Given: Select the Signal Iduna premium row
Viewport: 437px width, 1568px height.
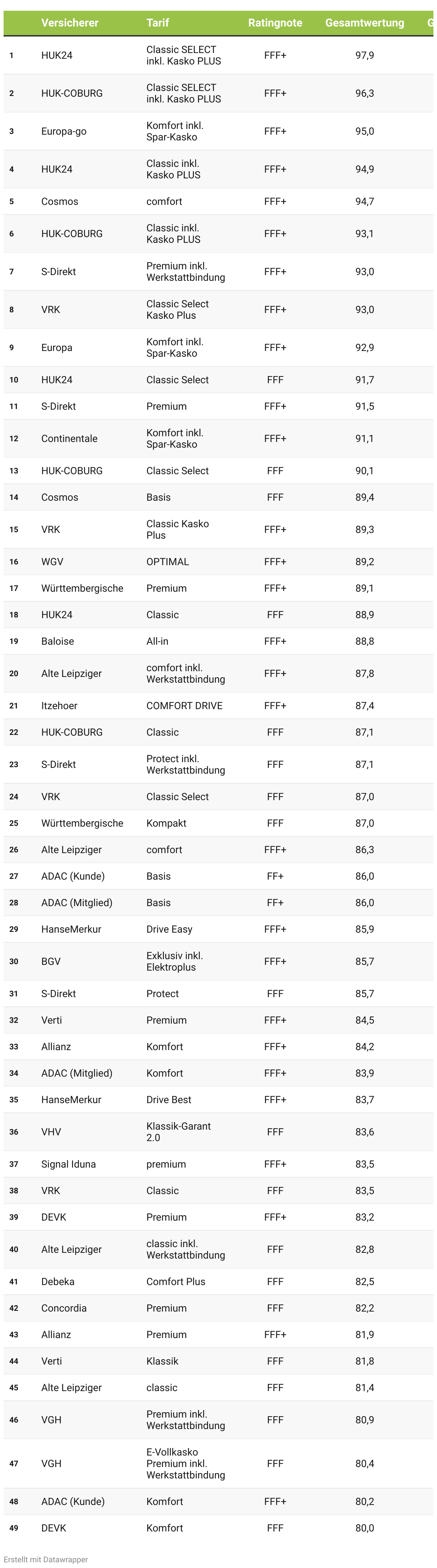Looking at the screenshot, I should [x=218, y=1164].
